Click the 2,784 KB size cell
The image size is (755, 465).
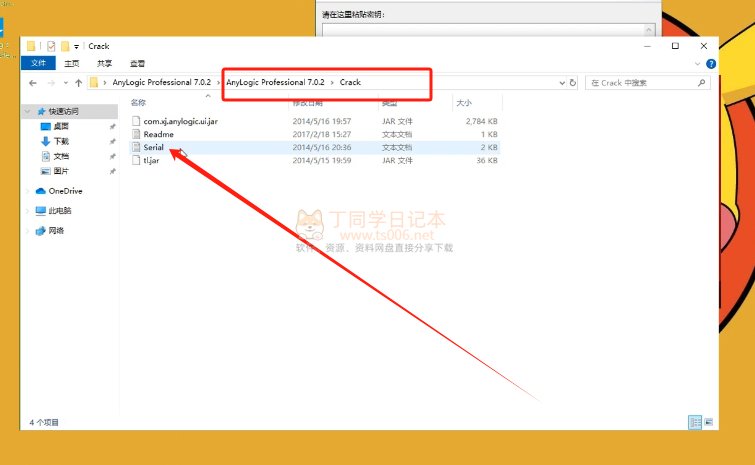click(482, 121)
